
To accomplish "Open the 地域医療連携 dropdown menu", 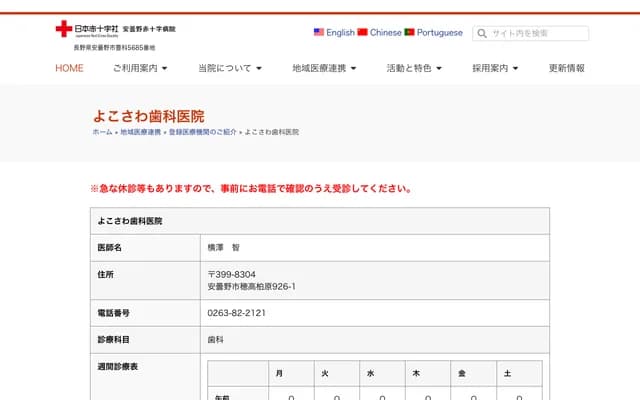I will [x=324, y=68].
